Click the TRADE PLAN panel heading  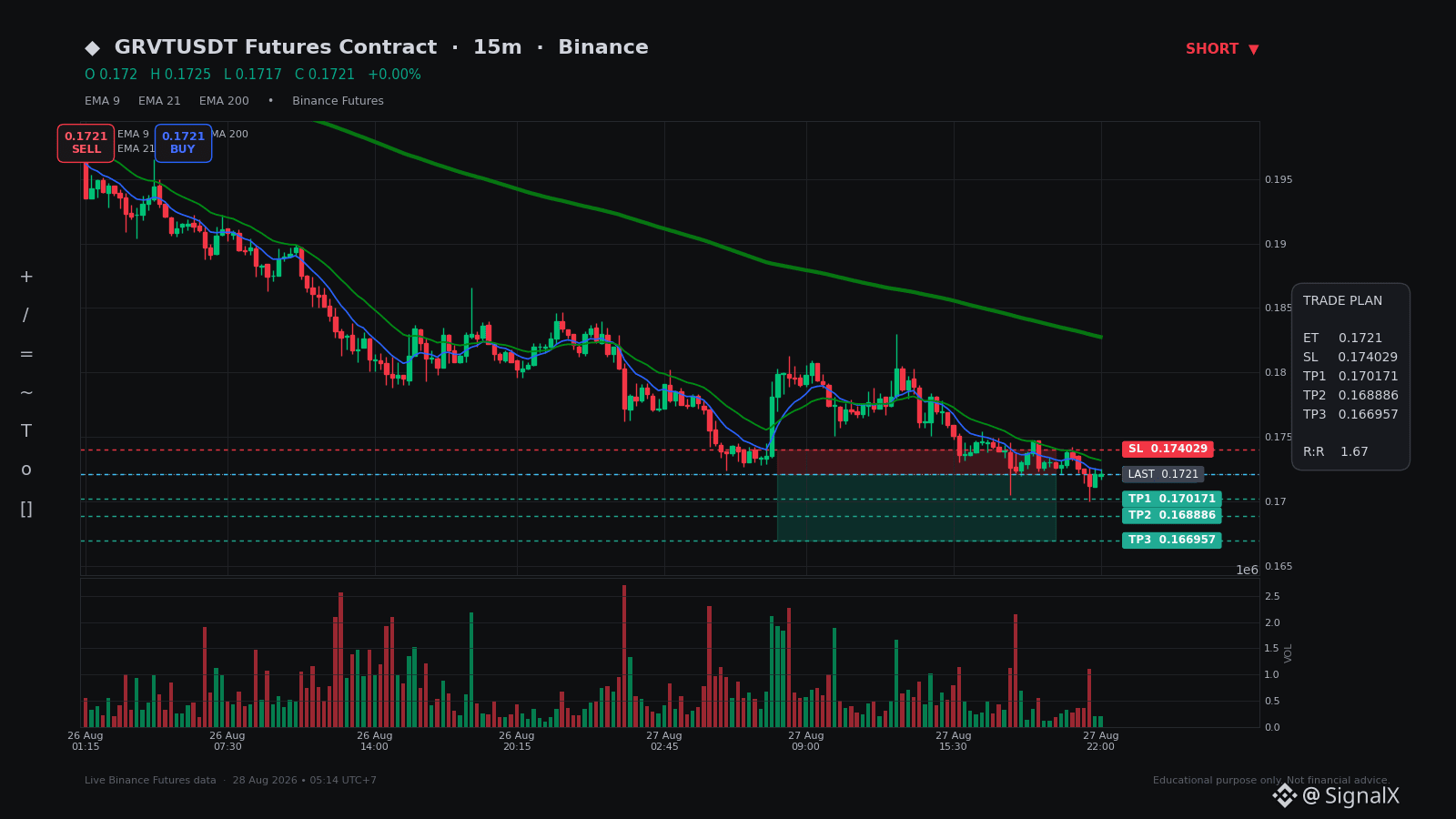[1342, 301]
